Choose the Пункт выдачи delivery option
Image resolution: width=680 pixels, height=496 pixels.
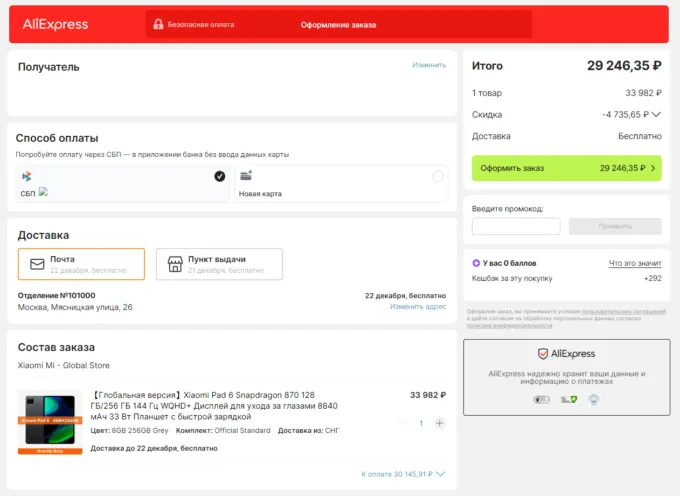219,264
